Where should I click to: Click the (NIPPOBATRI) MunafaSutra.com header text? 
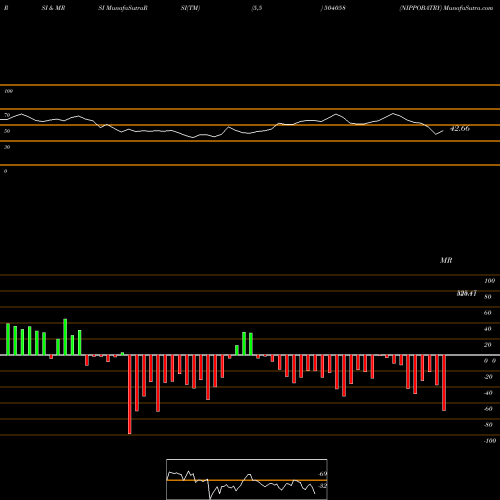(446, 8)
